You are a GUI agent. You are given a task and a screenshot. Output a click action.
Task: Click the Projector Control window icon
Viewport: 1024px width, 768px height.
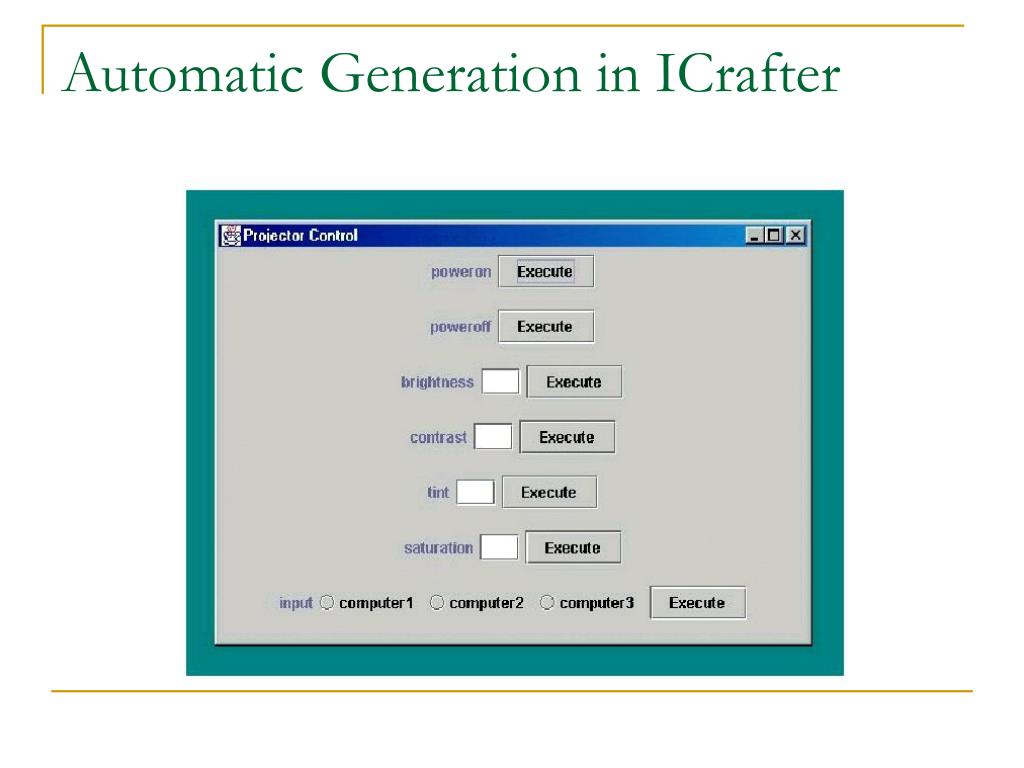(231, 235)
